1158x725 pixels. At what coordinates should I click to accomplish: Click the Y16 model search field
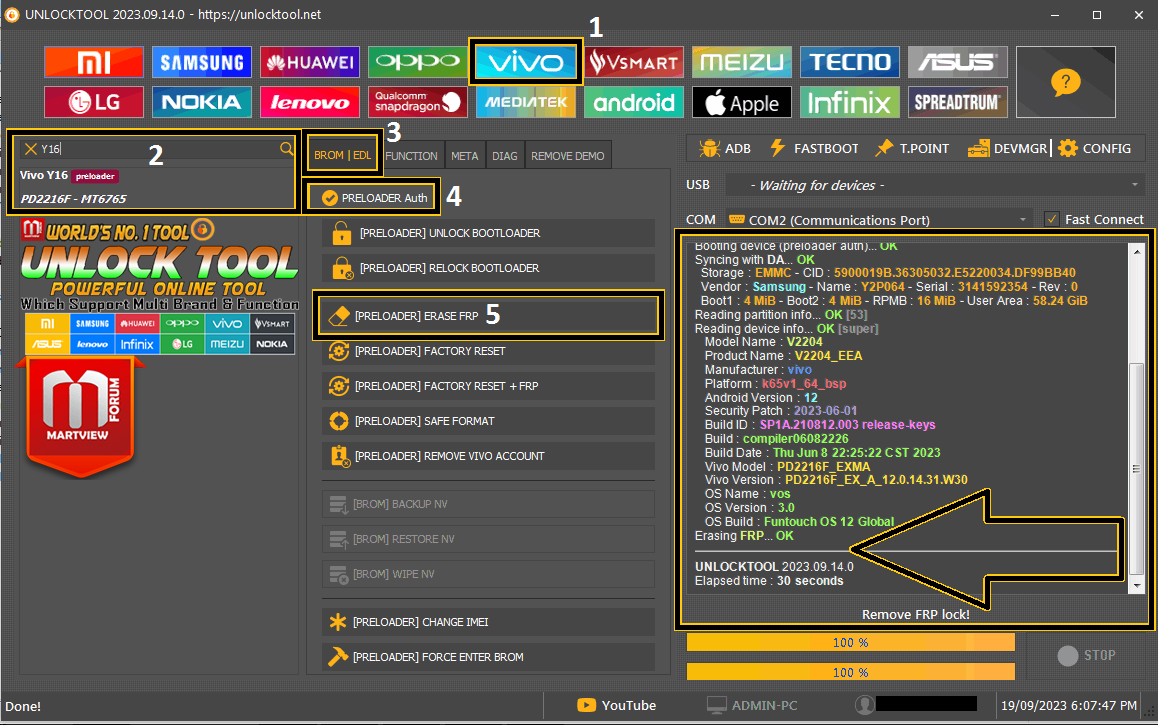(155, 149)
